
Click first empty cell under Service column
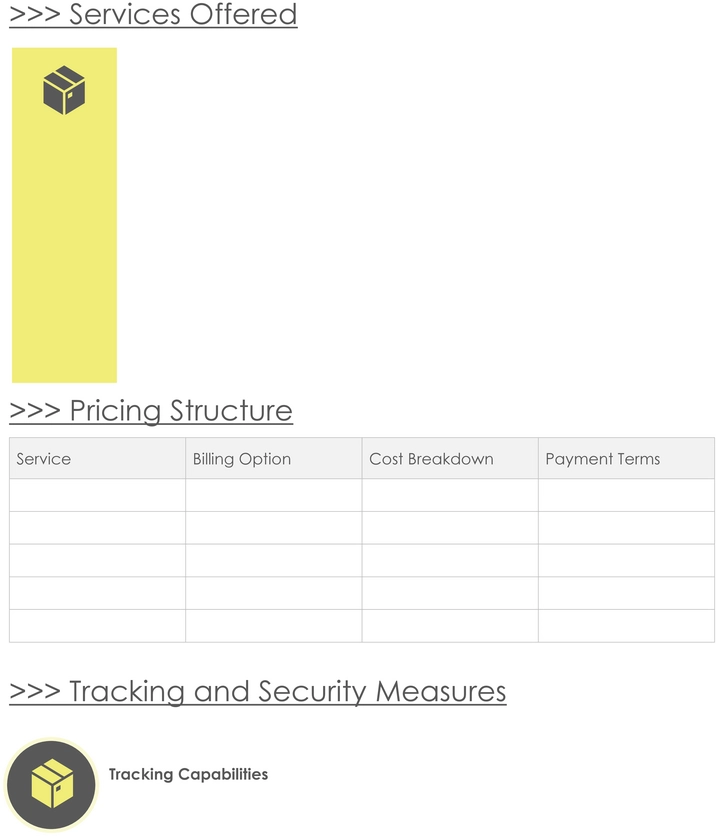(98, 495)
